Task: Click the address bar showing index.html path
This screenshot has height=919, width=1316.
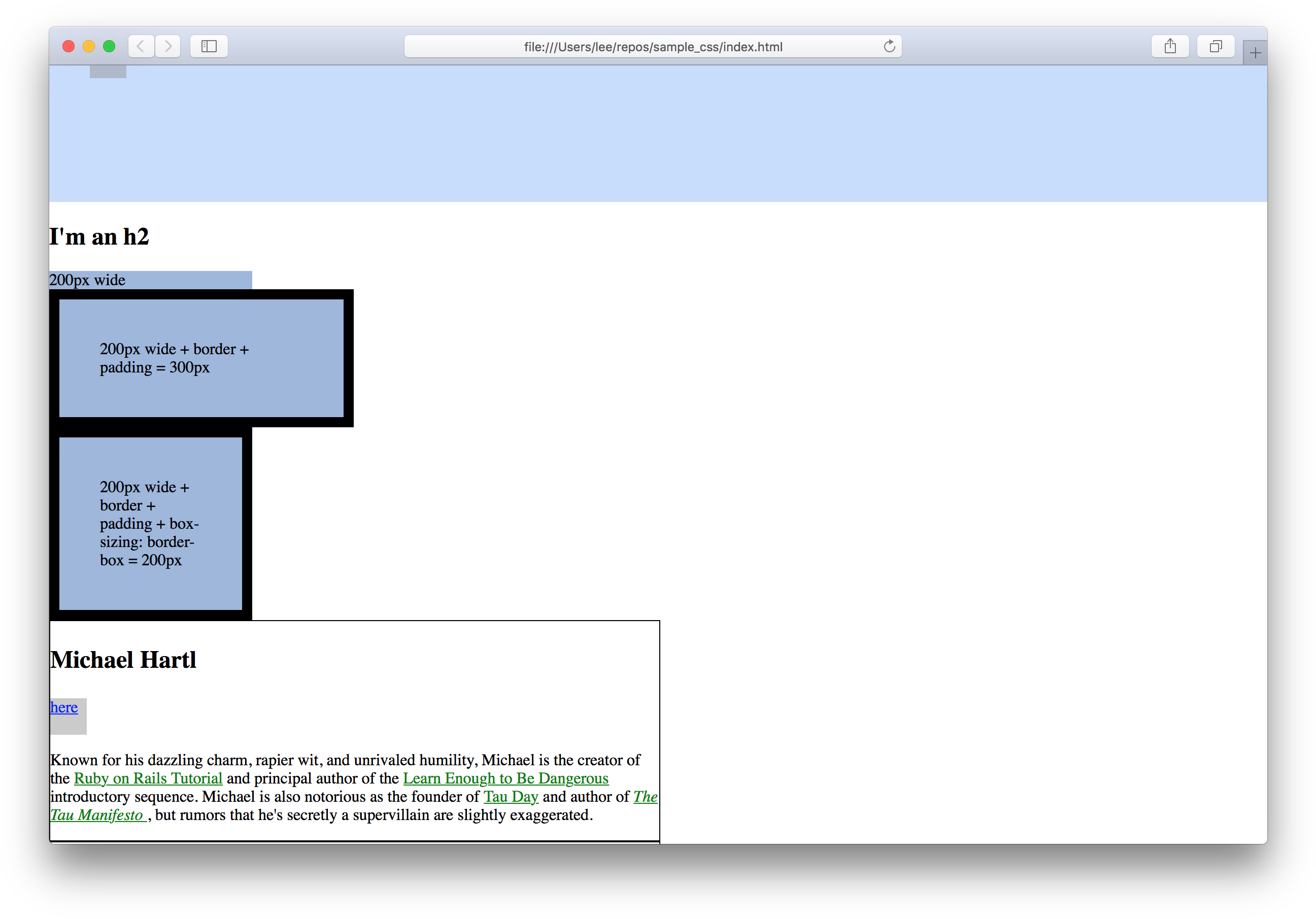Action: [653, 46]
